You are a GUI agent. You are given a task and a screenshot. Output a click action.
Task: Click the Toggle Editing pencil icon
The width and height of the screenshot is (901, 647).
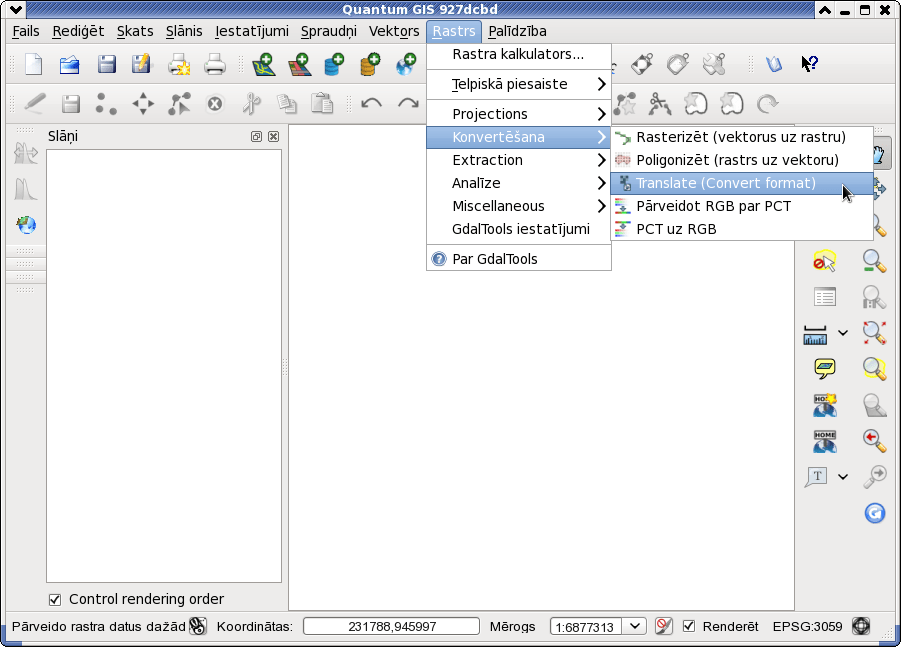click(x=34, y=104)
